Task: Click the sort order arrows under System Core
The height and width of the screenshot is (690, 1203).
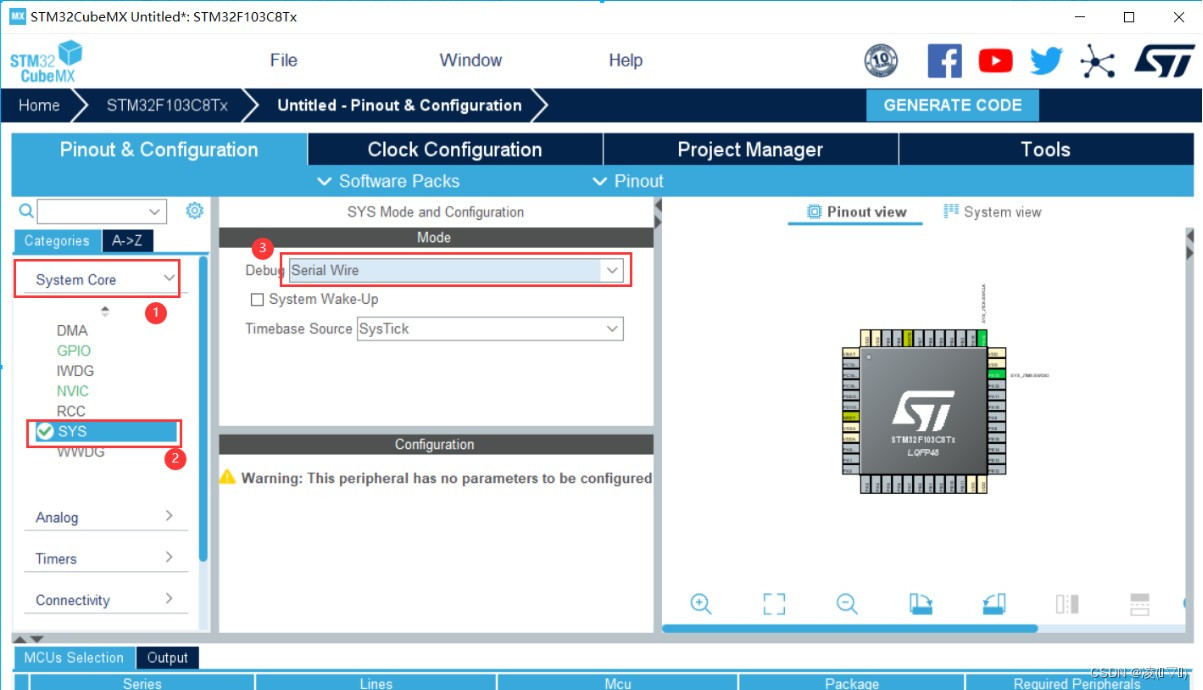Action: [x=105, y=310]
